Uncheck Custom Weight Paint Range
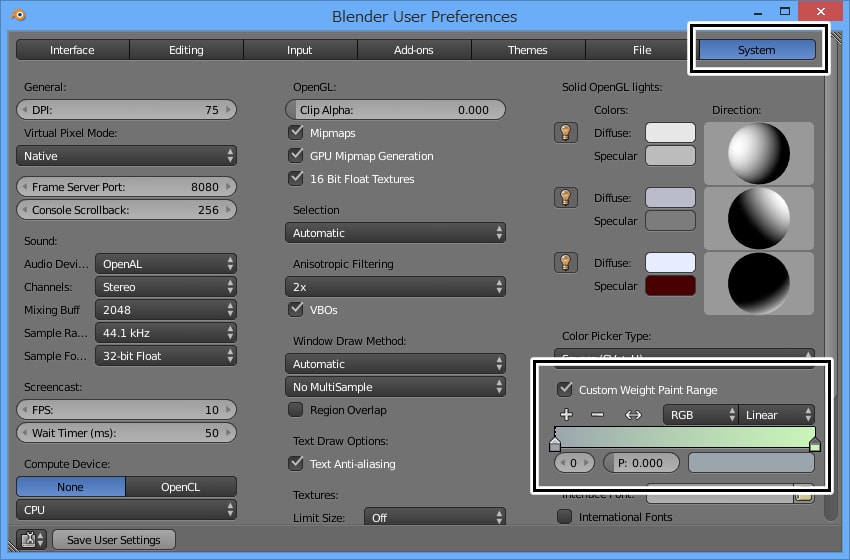This screenshot has width=850, height=560. click(x=565, y=389)
